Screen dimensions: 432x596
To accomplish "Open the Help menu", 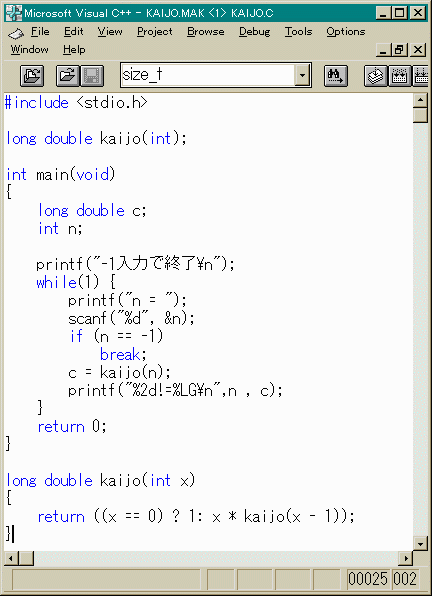I will [x=74, y=50].
